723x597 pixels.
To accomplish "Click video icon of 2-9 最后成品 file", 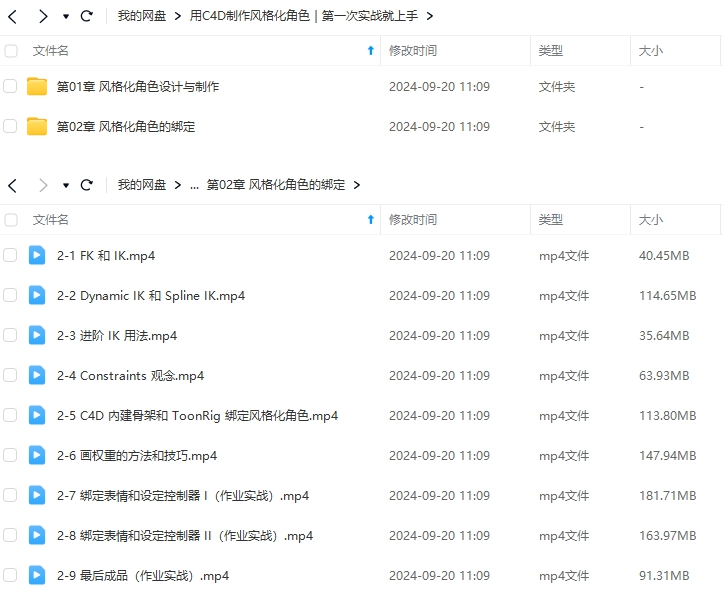I will 37,575.
